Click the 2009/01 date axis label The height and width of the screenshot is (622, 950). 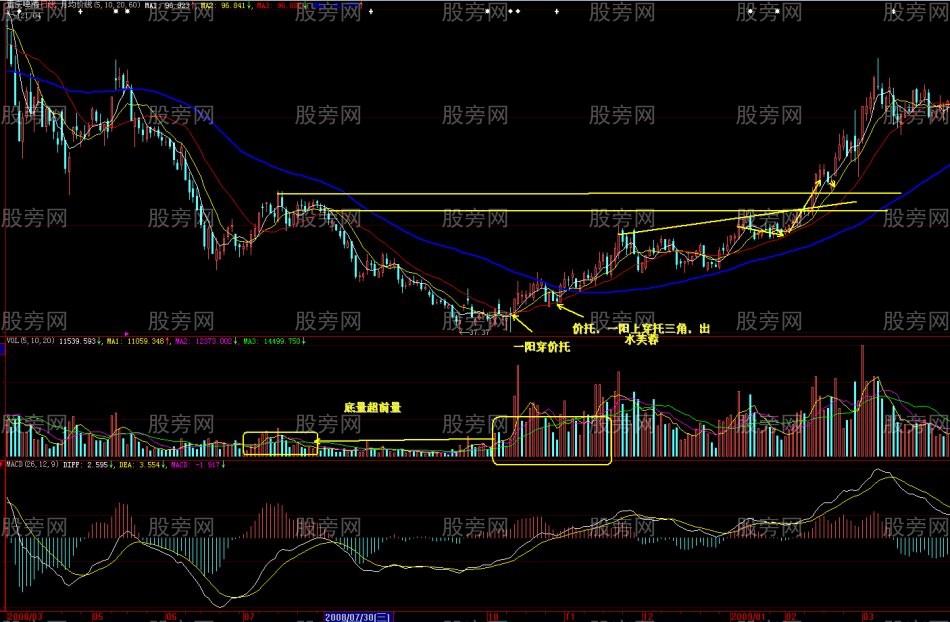point(748,617)
